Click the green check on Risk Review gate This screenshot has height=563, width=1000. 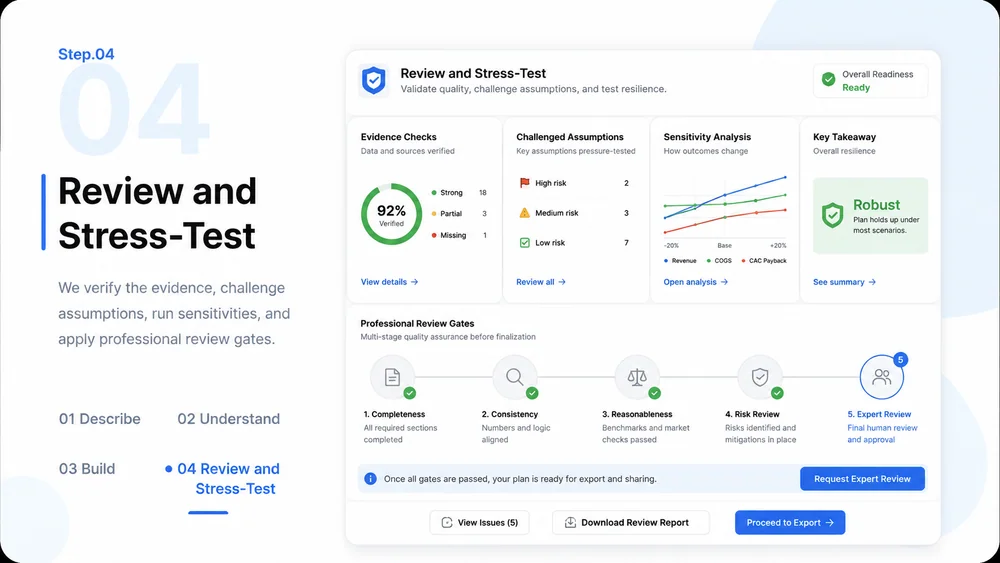click(x=777, y=393)
